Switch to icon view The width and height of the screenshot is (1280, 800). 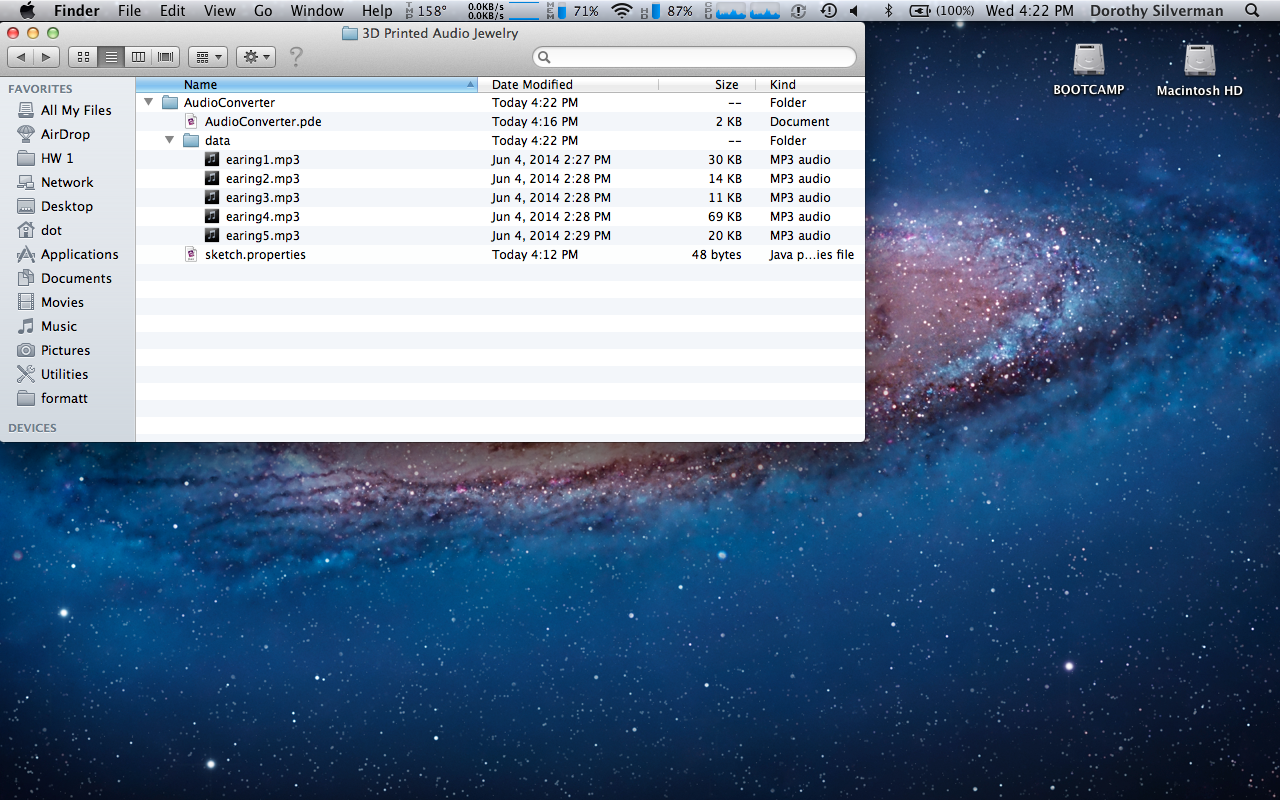click(84, 57)
